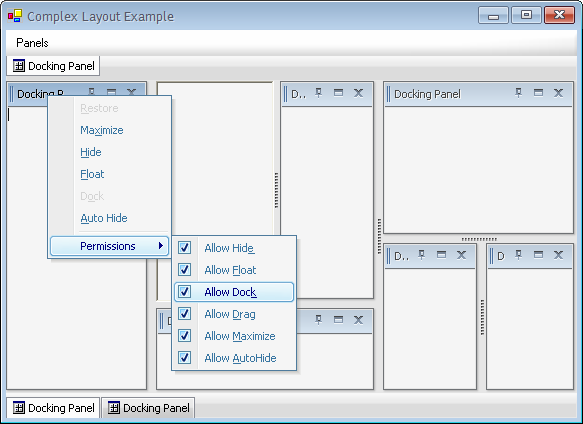The height and width of the screenshot is (424, 583).
Task: Select the first bottom Docking Panel tab
Action: (x=54, y=408)
